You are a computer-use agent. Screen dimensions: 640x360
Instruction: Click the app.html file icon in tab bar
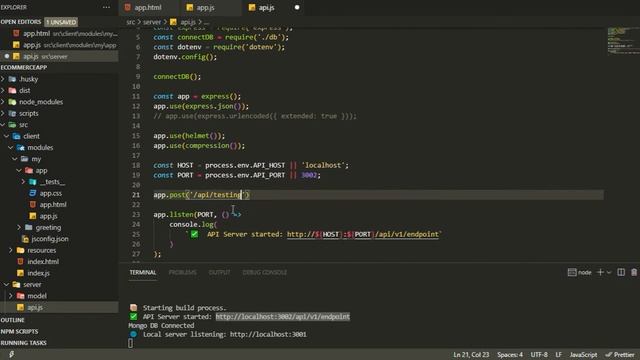tap(128, 7)
